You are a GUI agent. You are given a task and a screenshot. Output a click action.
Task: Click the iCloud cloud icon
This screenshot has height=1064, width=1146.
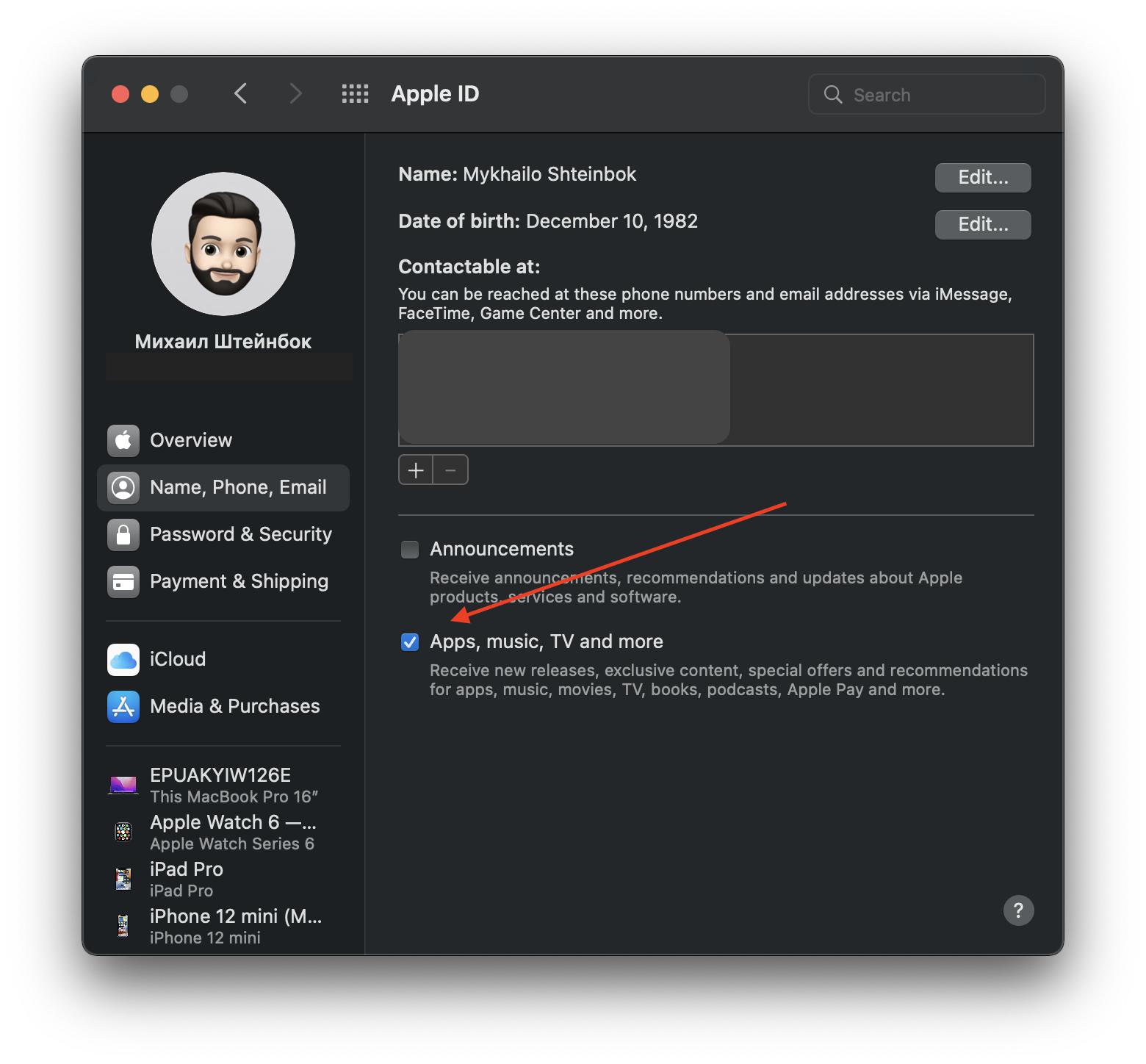123,659
